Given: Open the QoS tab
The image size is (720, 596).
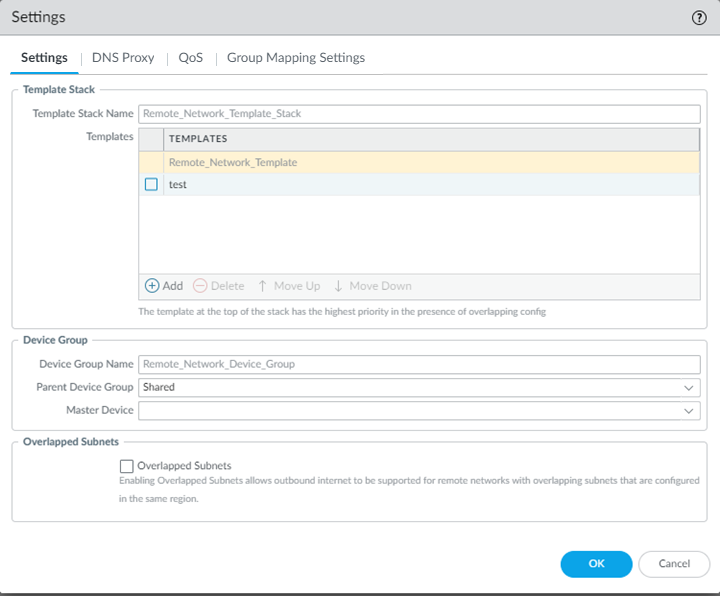Looking at the screenshot, I should point(190,58).
